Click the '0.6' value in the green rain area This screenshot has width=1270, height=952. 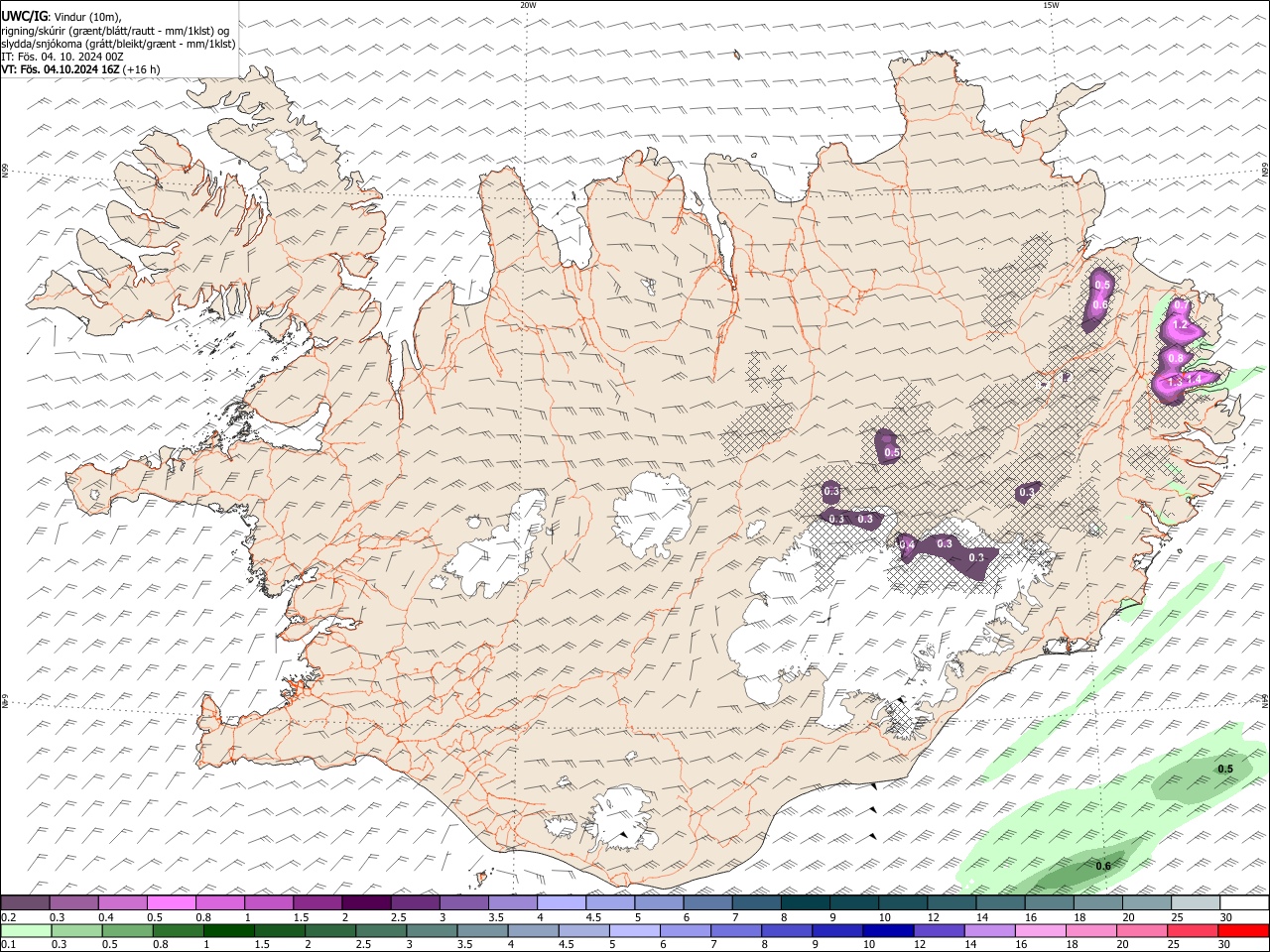(1103, 867)
